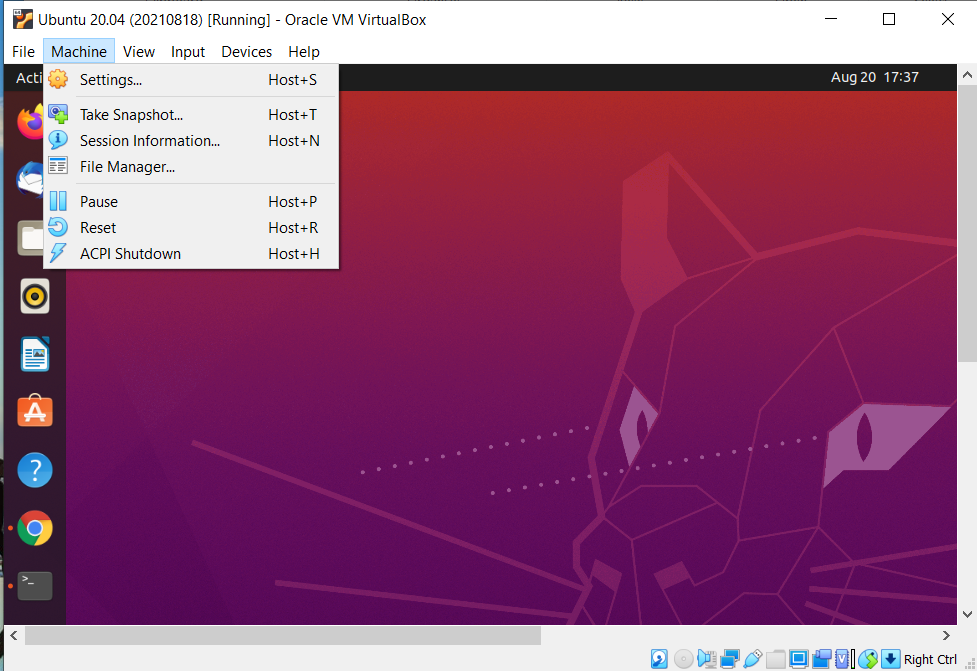Click the shared folders status icon

coord(776,659)
